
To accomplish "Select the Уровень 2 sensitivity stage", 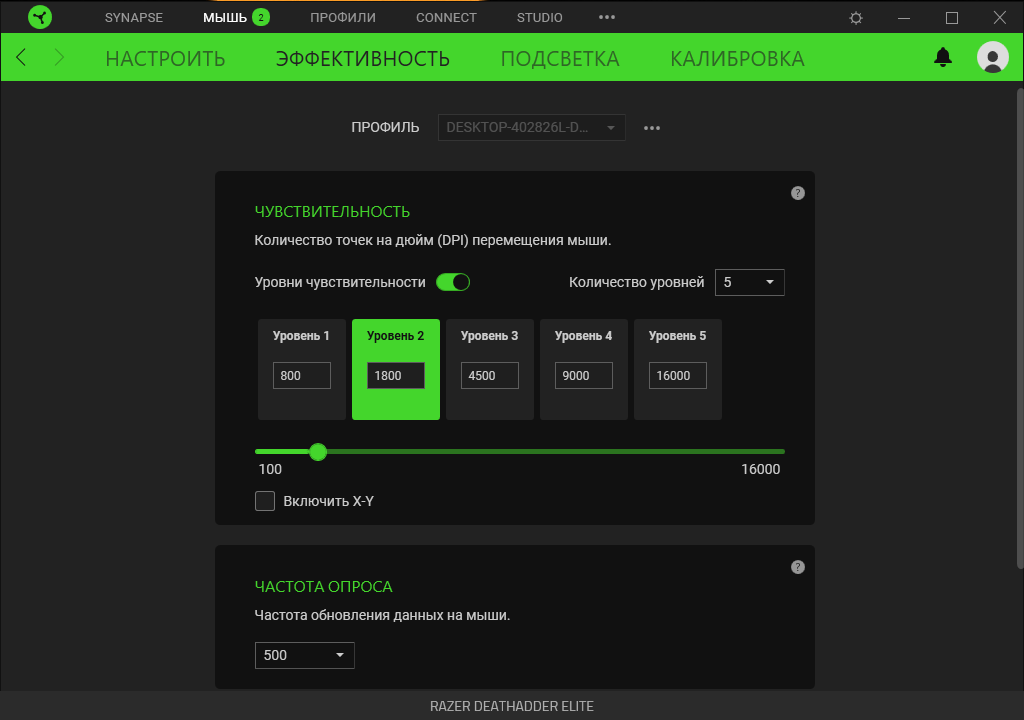I will click(x=396, y=369).
